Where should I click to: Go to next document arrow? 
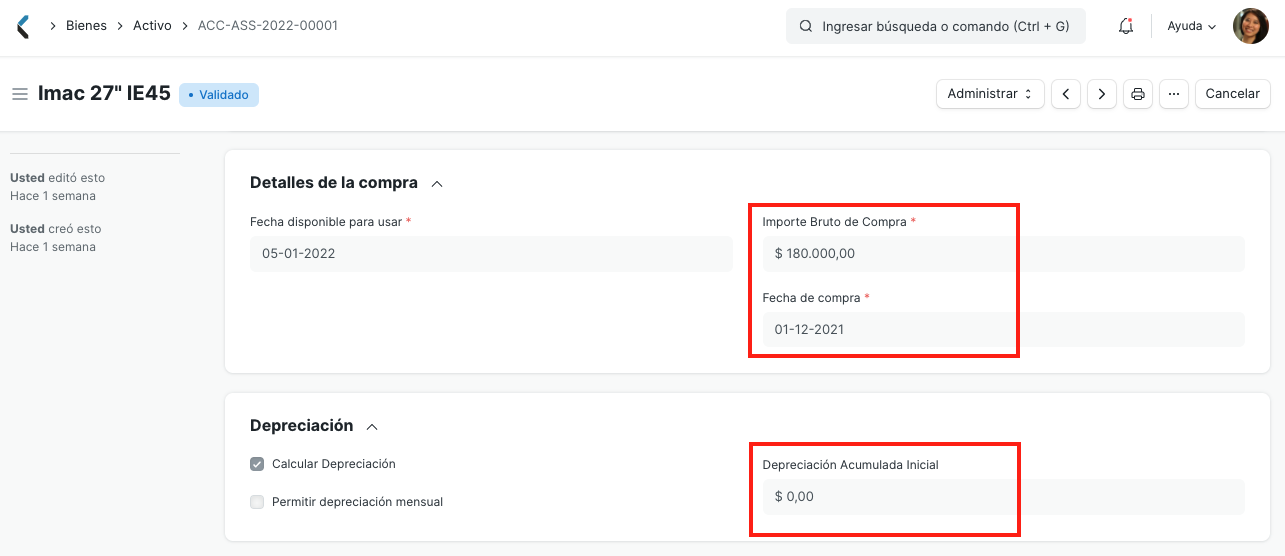pos(1101,94)
